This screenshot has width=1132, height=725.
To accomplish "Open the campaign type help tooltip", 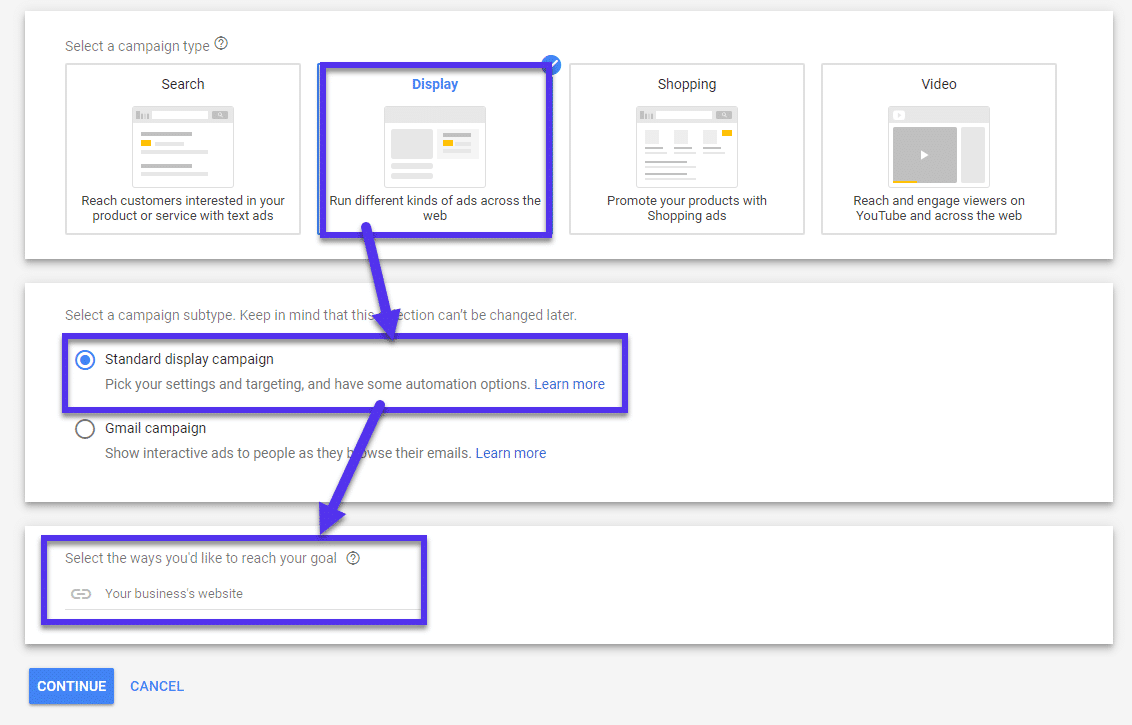I will pos(221,44).
